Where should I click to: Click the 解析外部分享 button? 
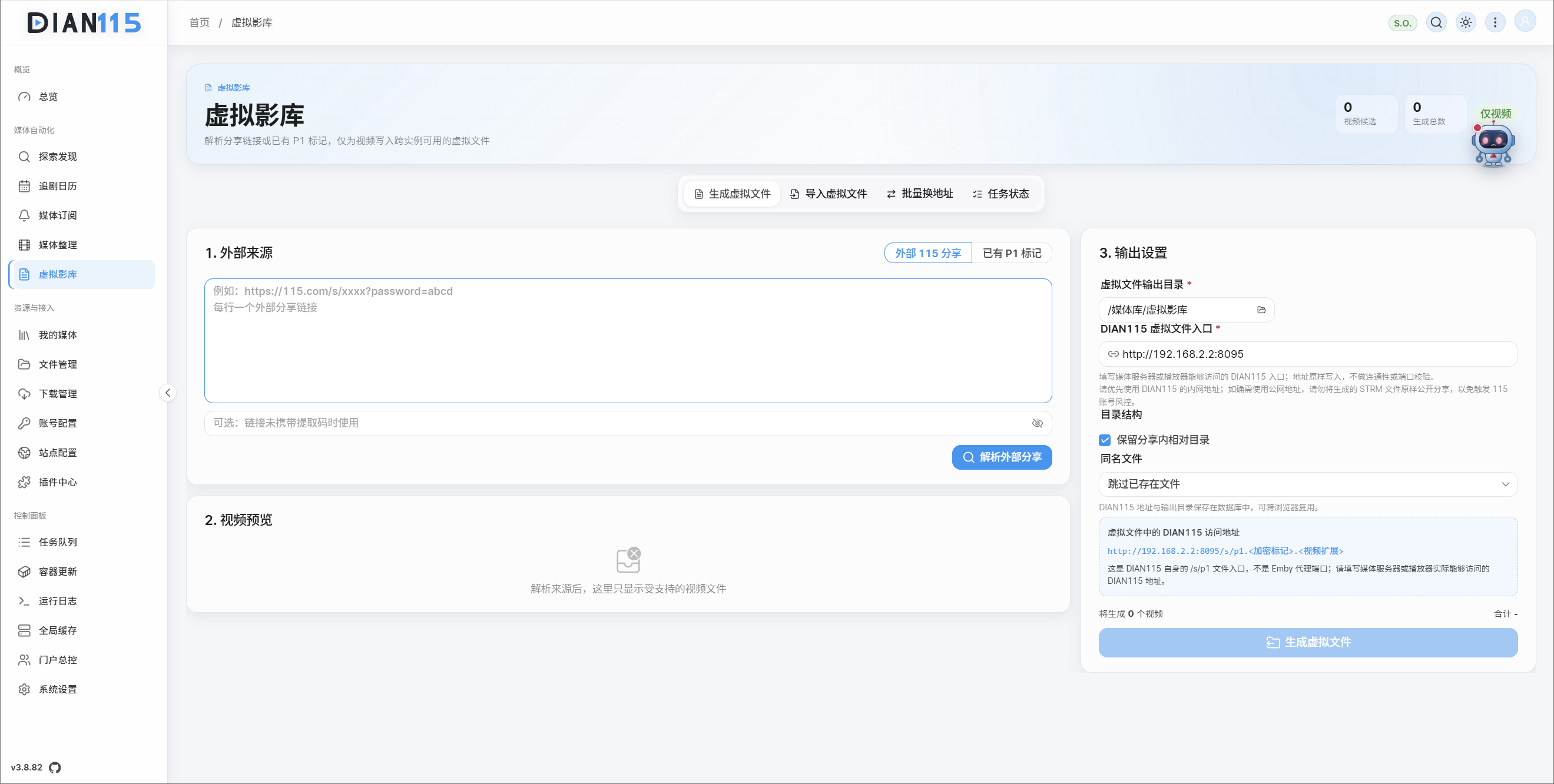click(1002, 457)
